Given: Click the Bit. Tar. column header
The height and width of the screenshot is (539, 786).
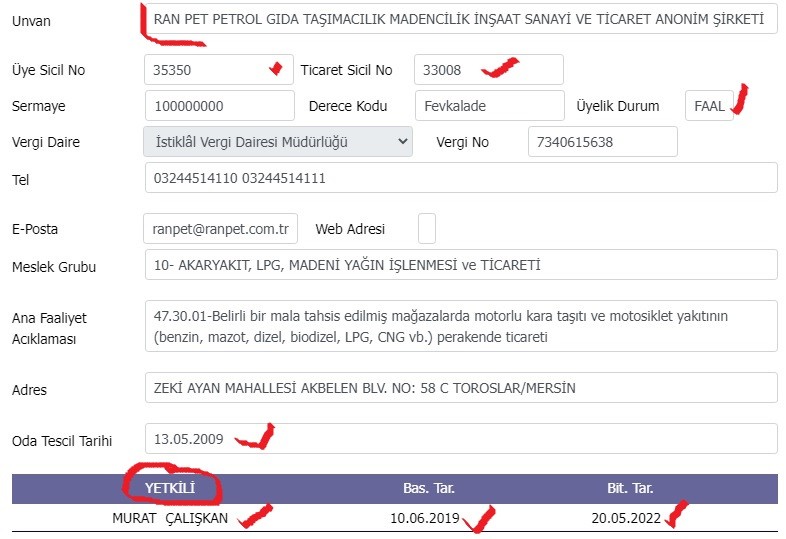Looking at the screenshot, I should pyautogui.click(x=630, y=488).
